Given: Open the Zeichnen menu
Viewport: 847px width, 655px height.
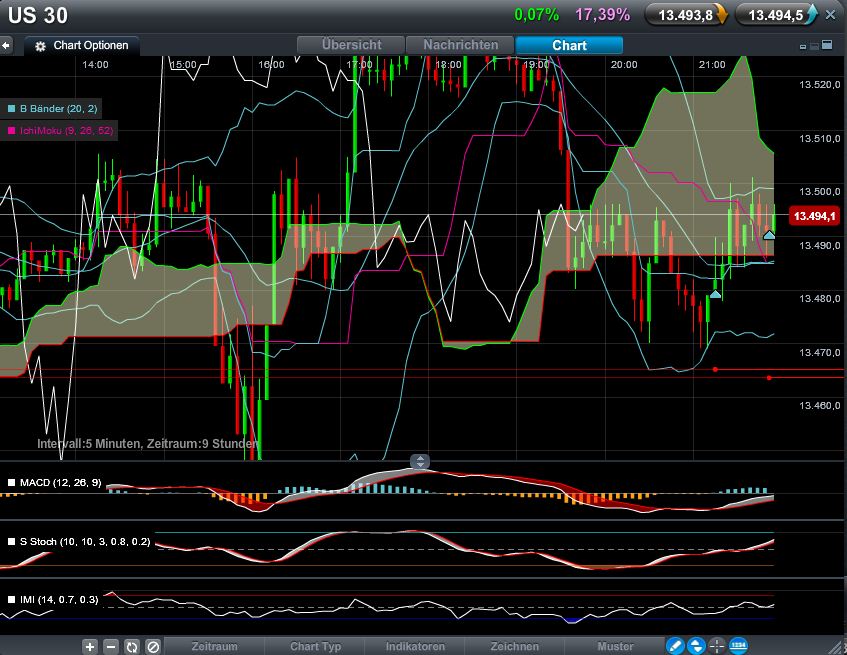Looking at the screenshot, I should [515, 646].
